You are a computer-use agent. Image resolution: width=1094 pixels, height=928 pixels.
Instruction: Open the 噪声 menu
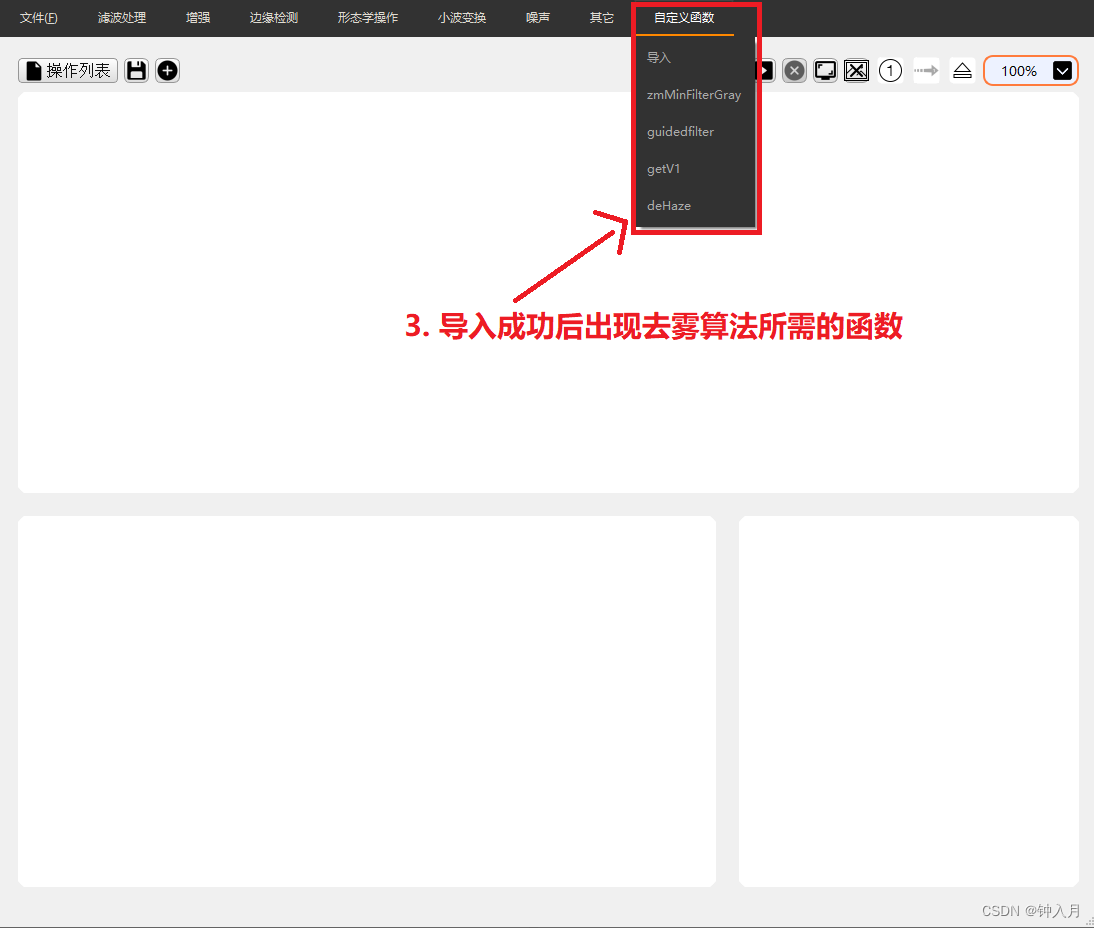538,17
